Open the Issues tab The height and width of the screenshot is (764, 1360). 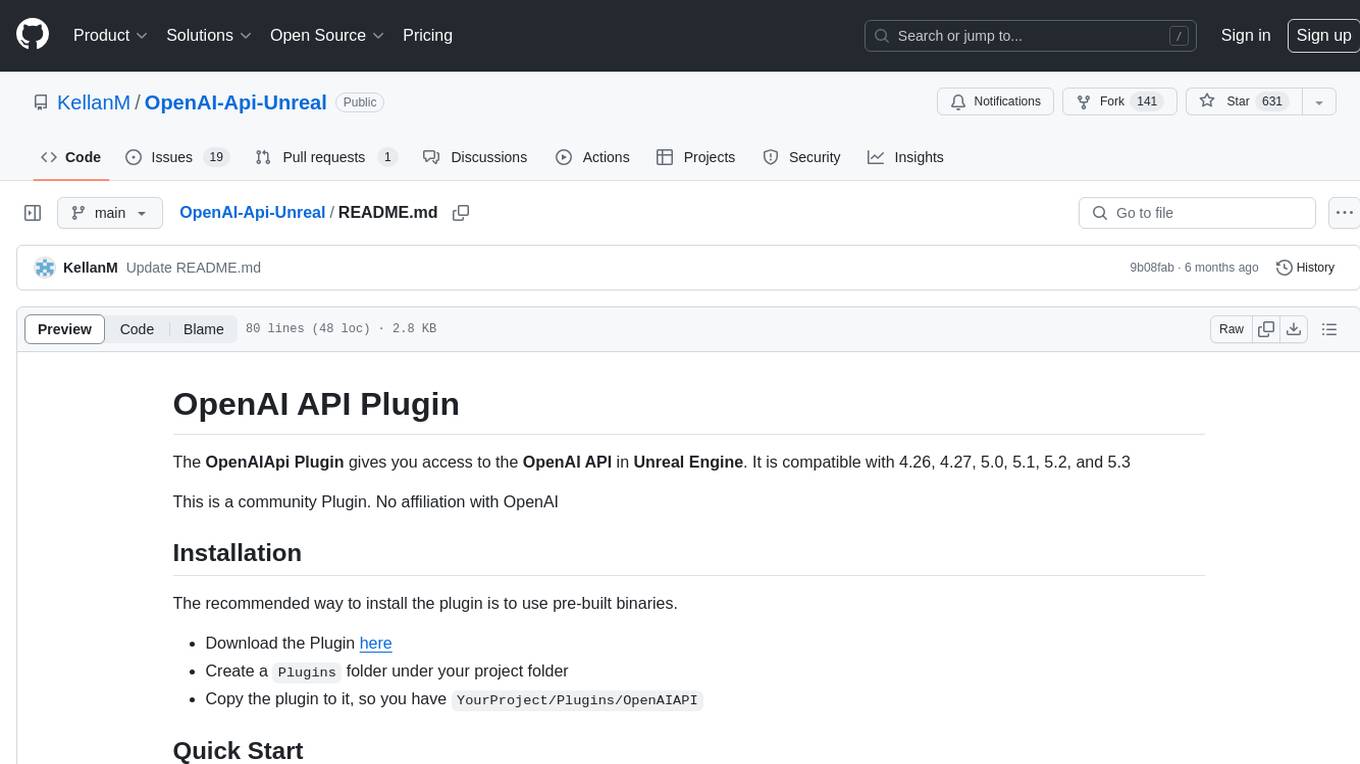point(177,157)
